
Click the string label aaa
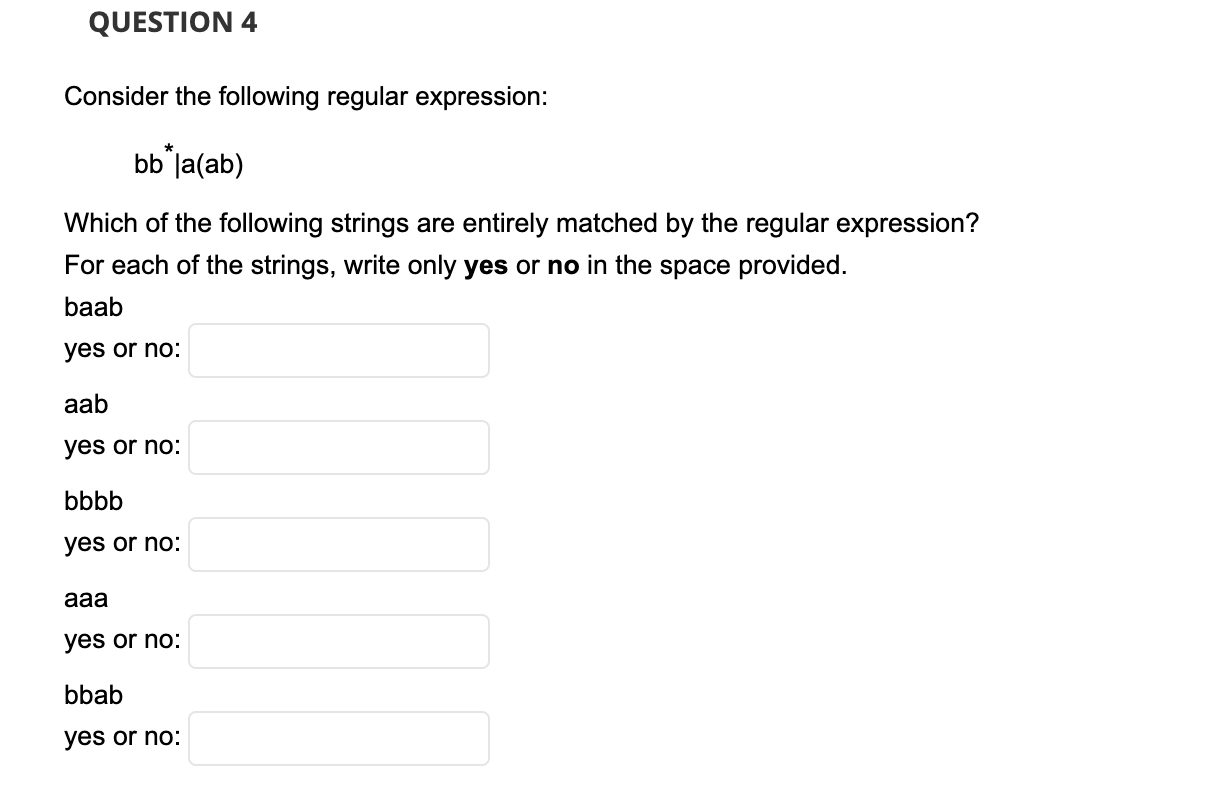click(x=86, y=599)
